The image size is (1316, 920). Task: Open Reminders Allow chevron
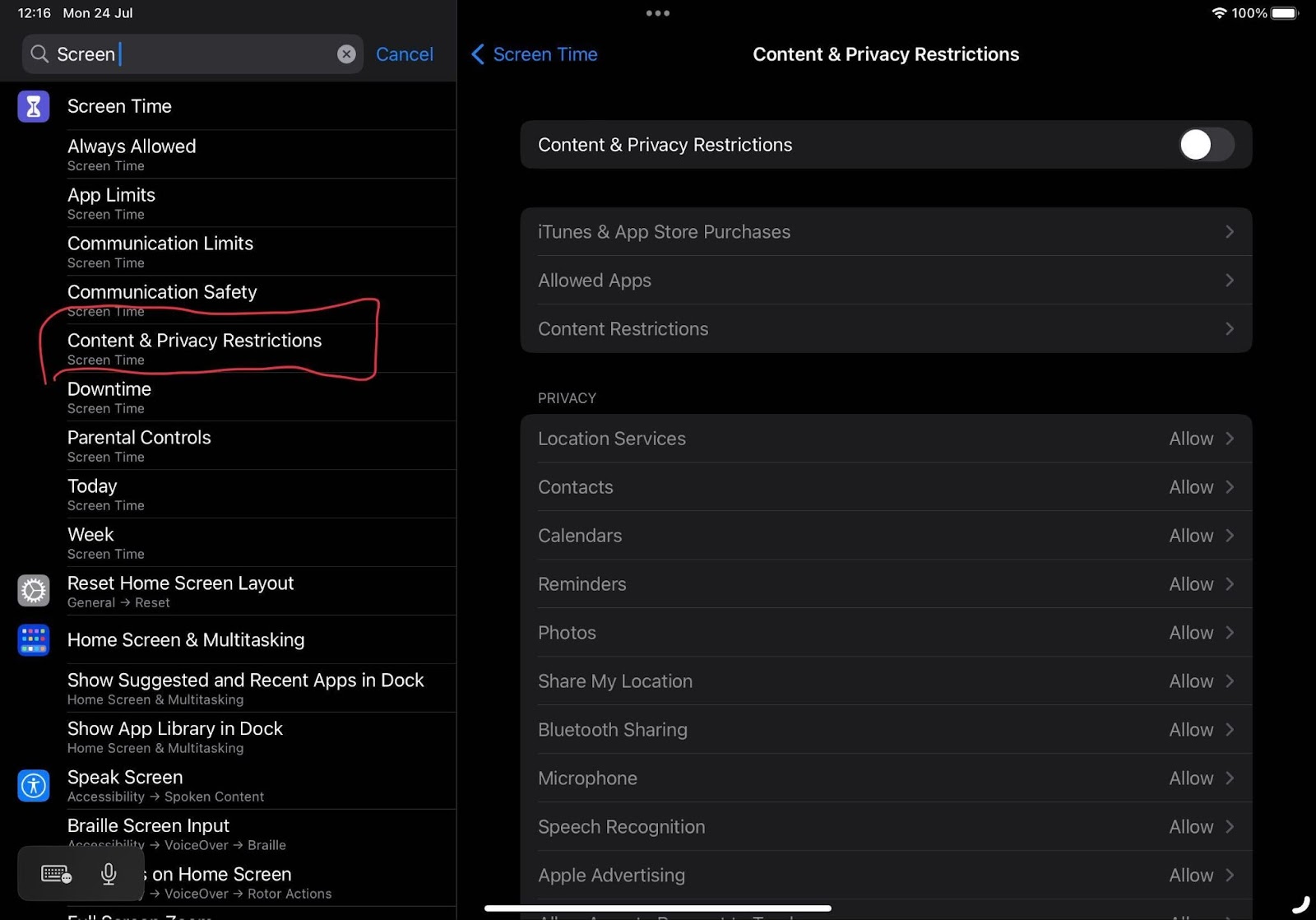click(x=1230, y=584)
